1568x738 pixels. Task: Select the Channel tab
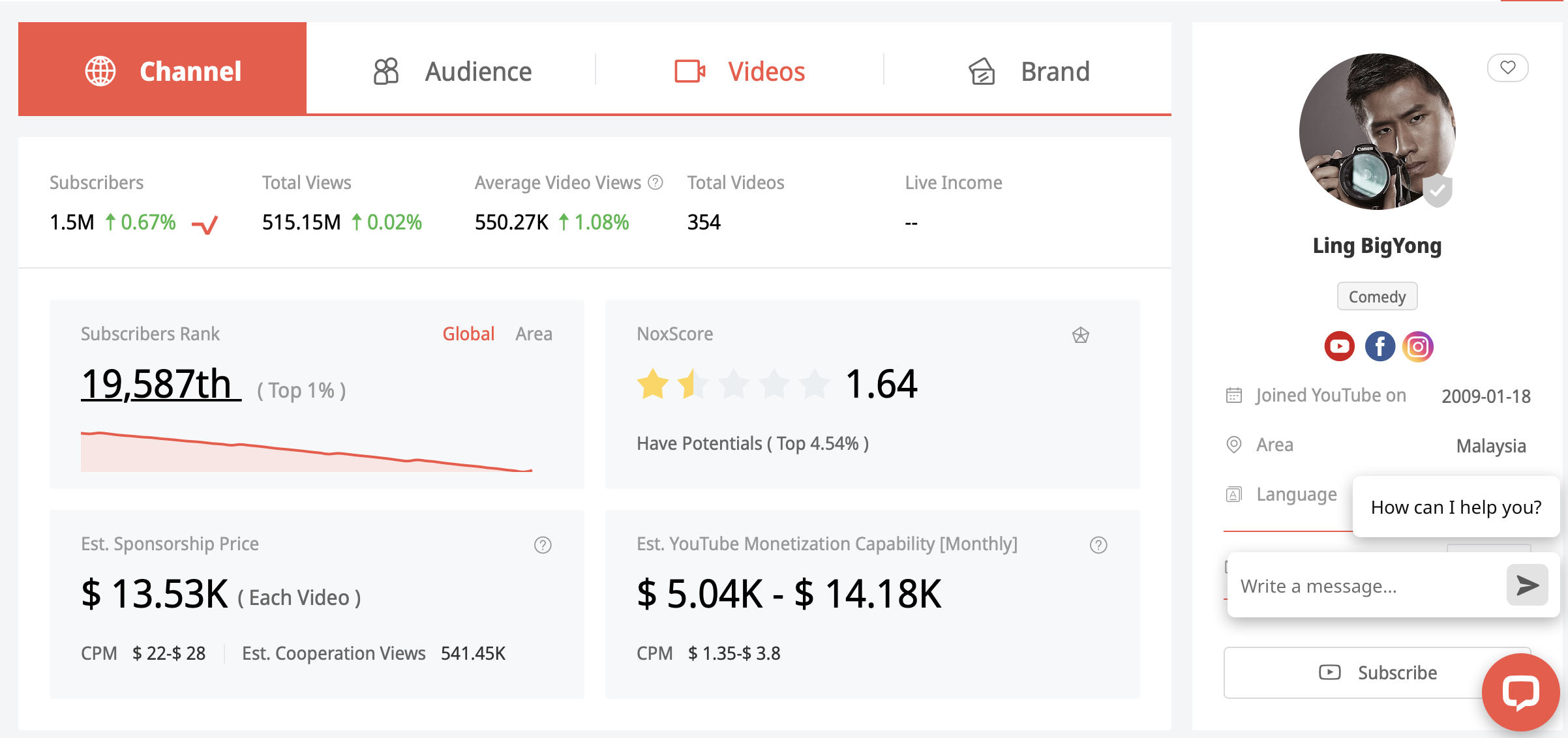pos(162,69)
